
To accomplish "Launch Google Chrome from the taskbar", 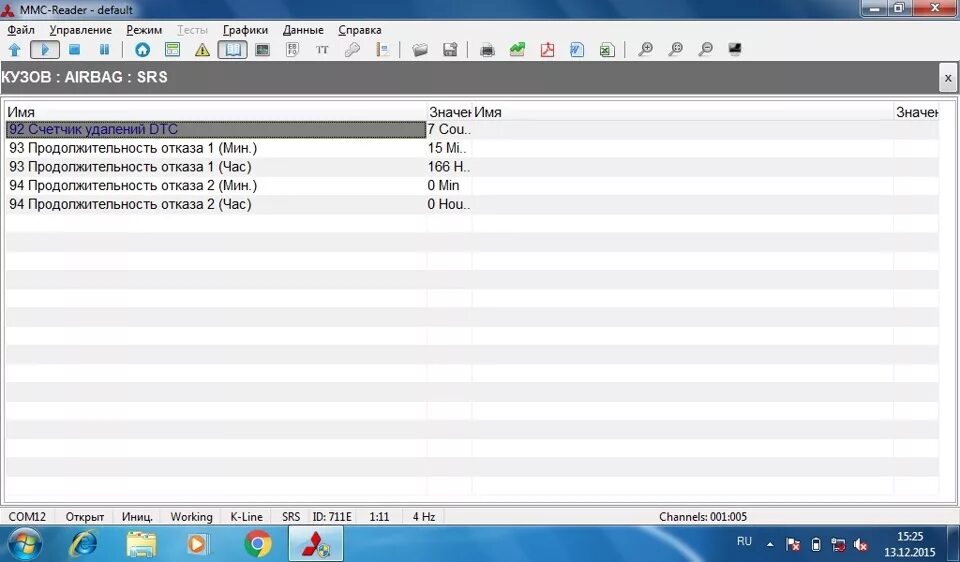I will pos(258,544).
